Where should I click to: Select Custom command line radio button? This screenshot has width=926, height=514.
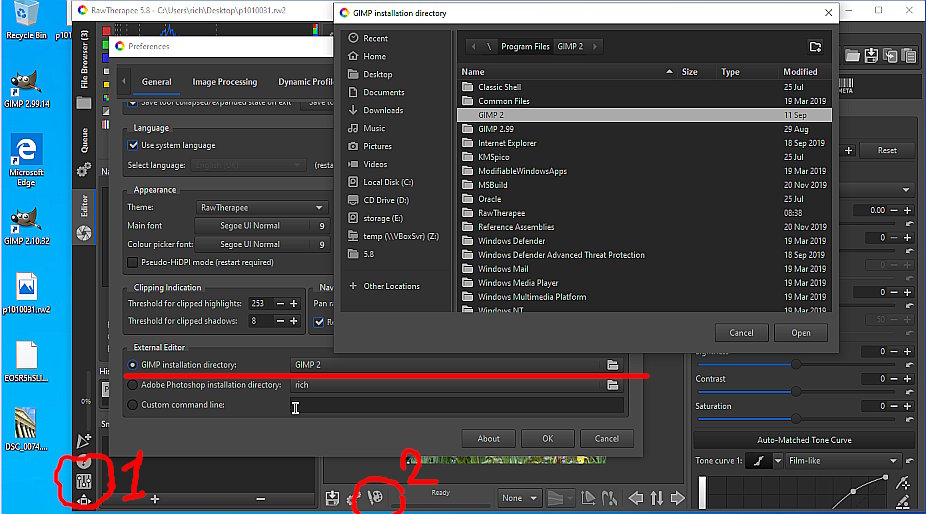coord(132,405)
